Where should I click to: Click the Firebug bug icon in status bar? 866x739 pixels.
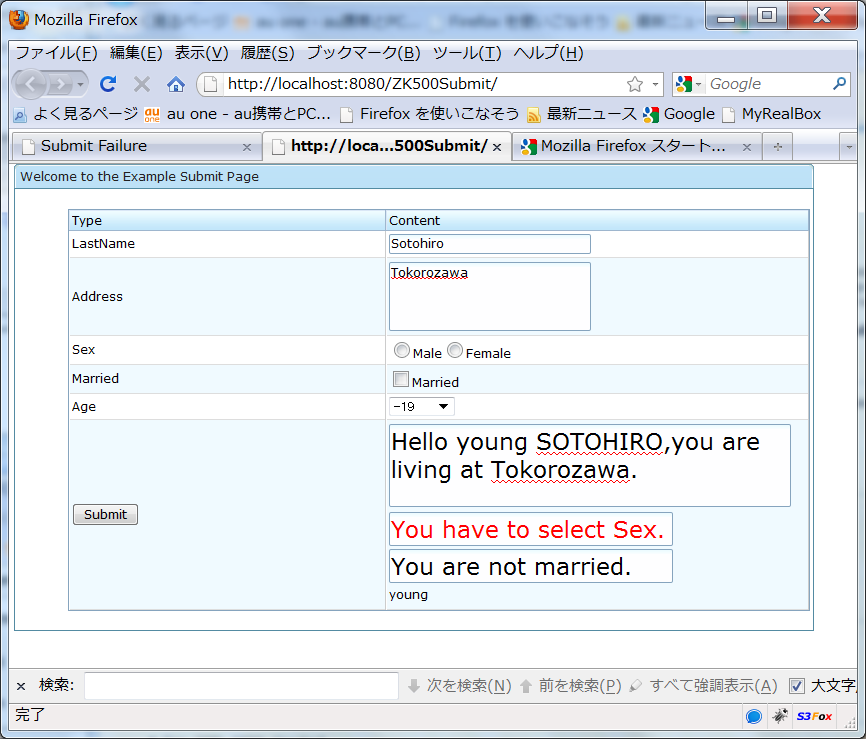coord(780,716)
